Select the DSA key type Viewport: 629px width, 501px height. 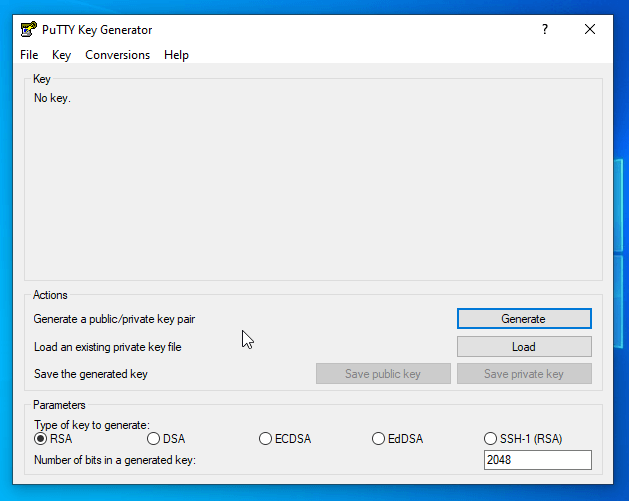pyautogui.click(x=166, y=439)
